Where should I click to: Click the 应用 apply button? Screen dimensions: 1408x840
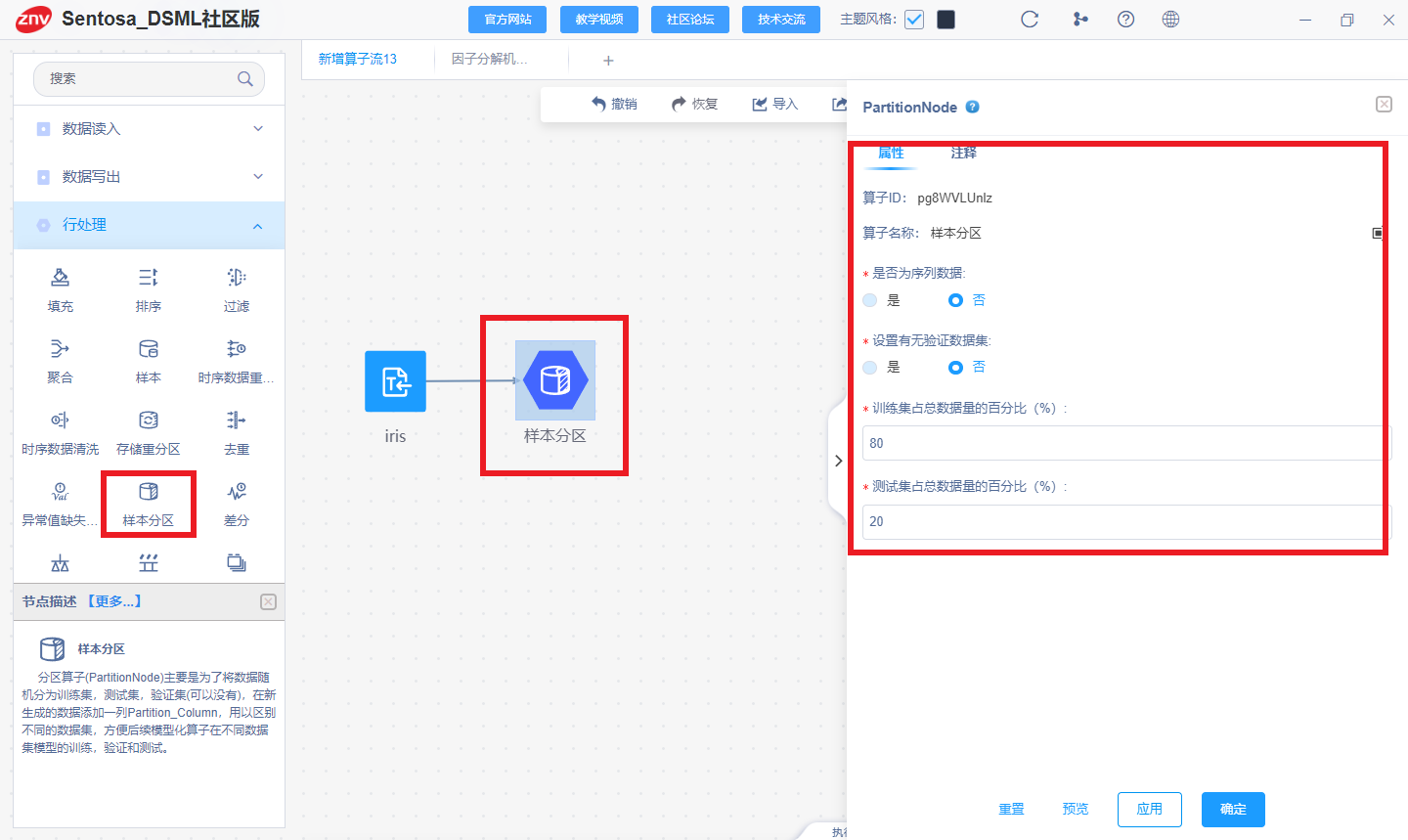coord(1150,810)
